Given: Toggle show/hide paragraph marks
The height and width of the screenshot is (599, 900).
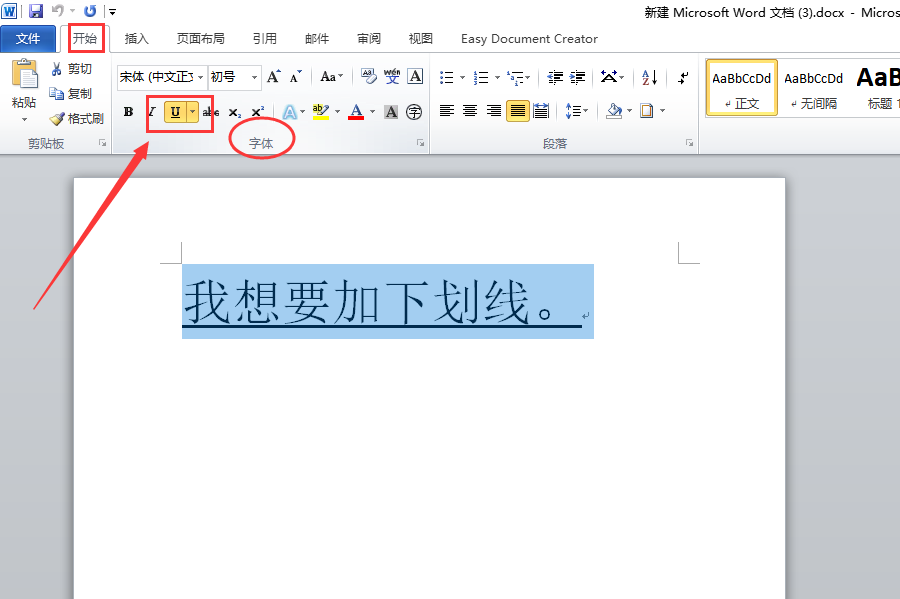Looking at the screenshot, I should pyautogui.click(x=684, y=78).
